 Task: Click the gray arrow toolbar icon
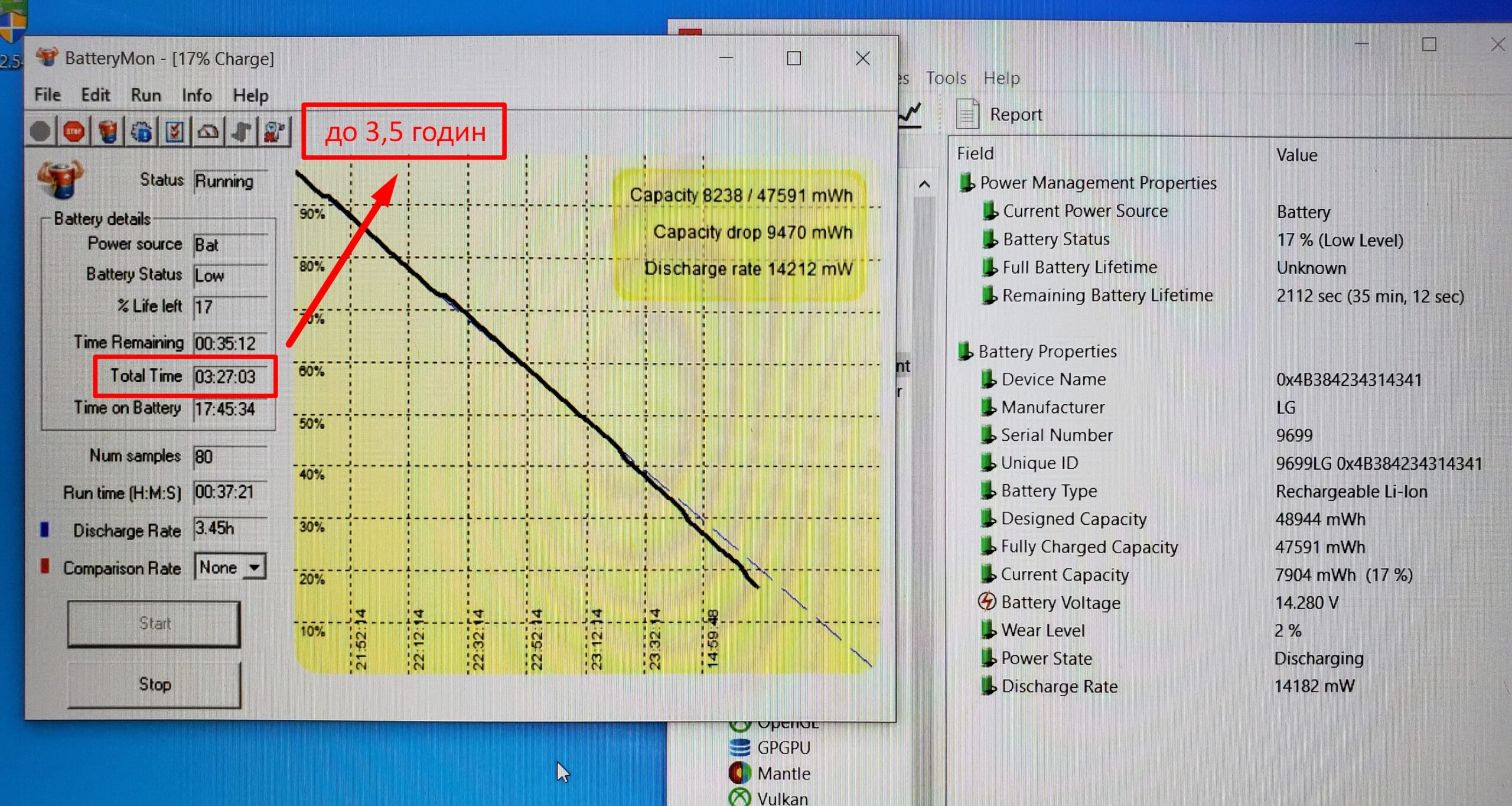pos(241,131)
